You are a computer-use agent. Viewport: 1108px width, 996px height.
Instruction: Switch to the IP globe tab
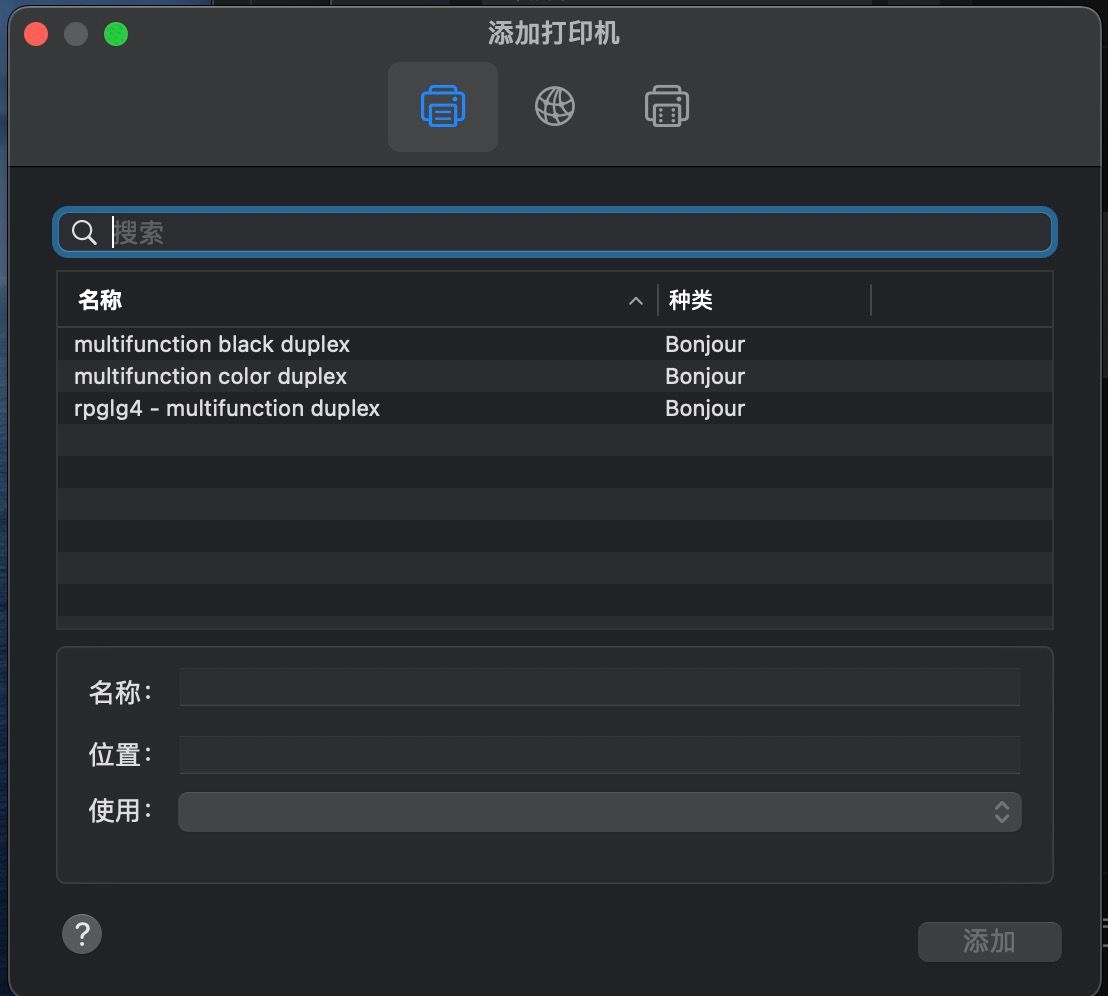click(555, 107)
